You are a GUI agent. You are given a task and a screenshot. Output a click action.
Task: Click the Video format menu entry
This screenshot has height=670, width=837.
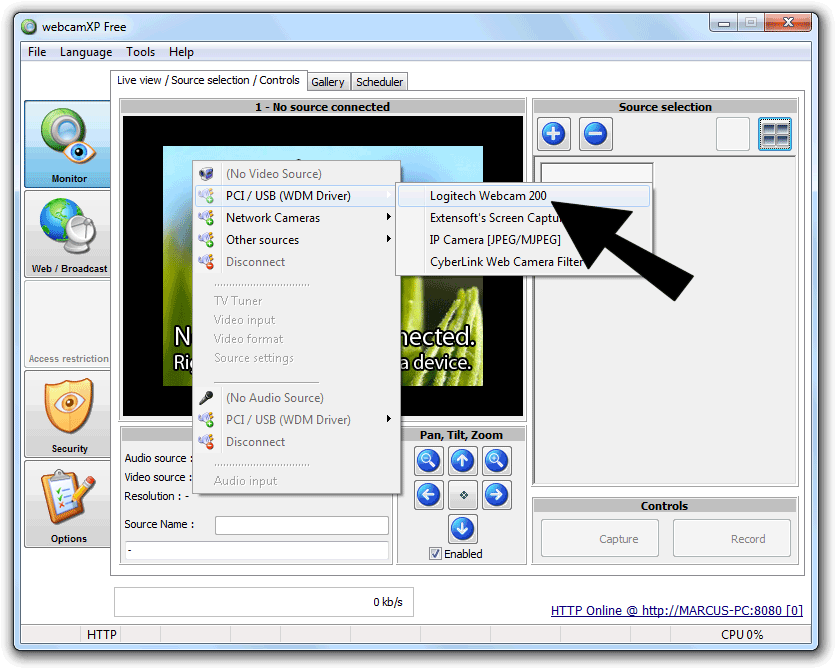[248, 338]
